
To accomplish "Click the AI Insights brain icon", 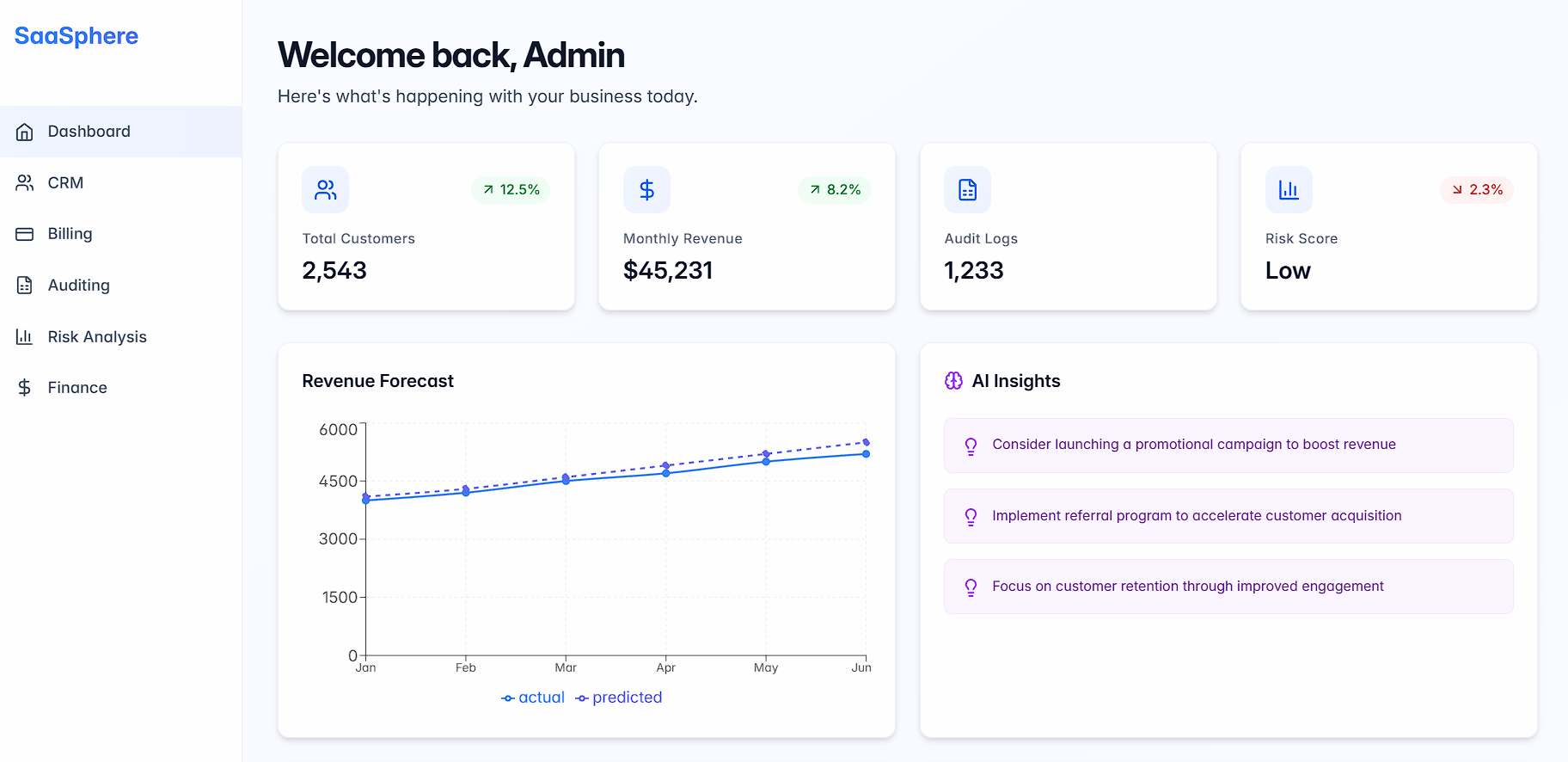I will [954, 381].
